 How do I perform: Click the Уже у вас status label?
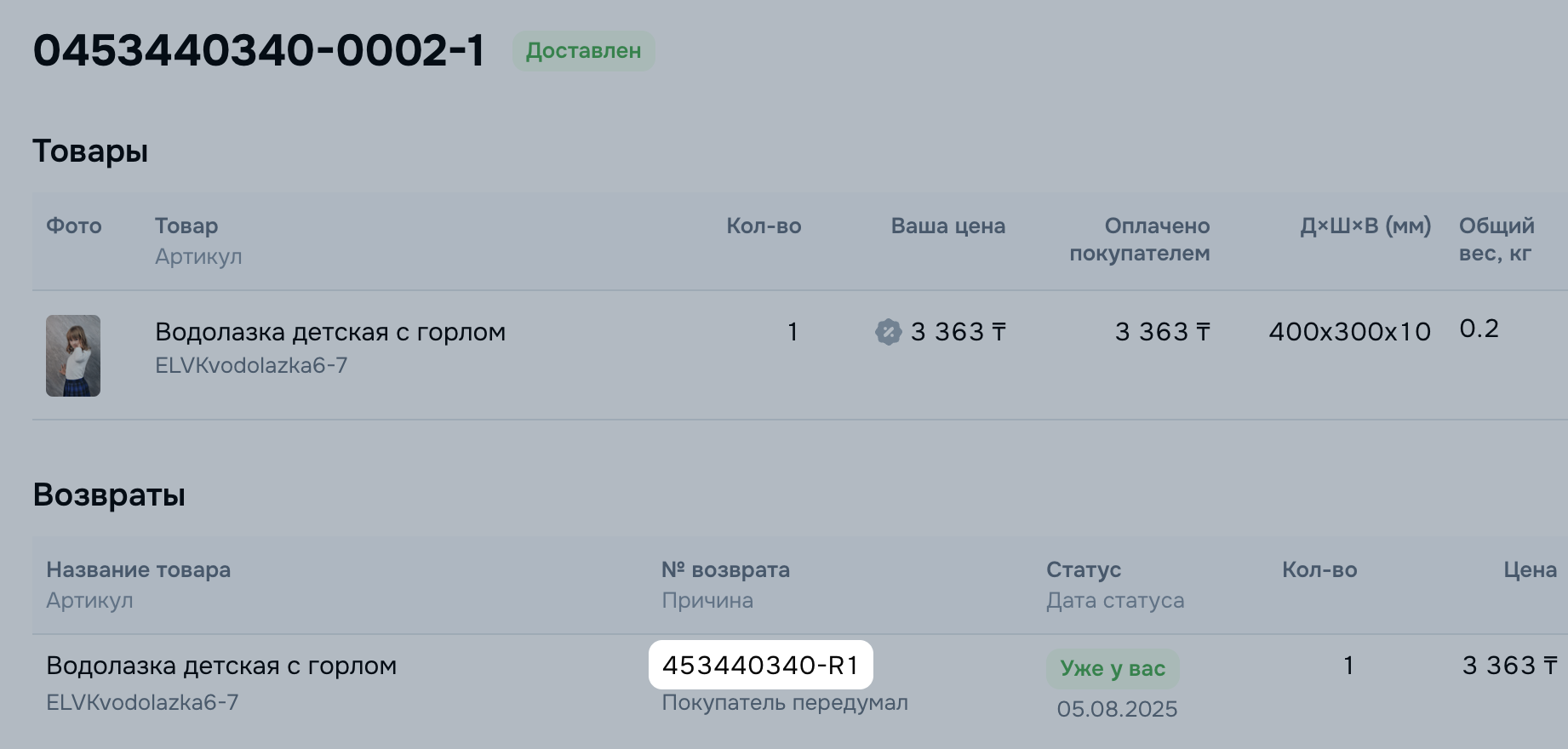click(x=1113, y=669)
